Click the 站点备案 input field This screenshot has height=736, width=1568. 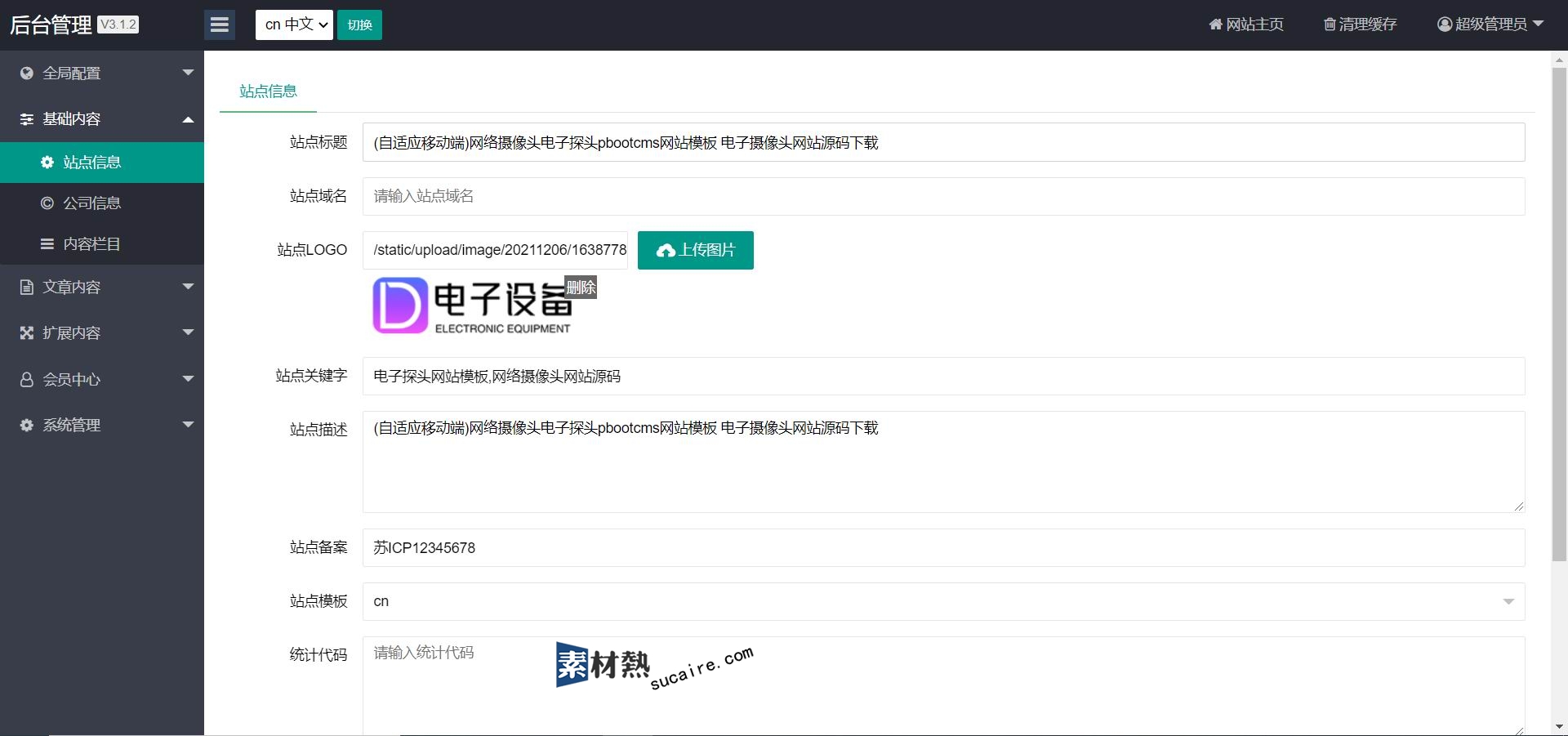(x=943, y=548)
